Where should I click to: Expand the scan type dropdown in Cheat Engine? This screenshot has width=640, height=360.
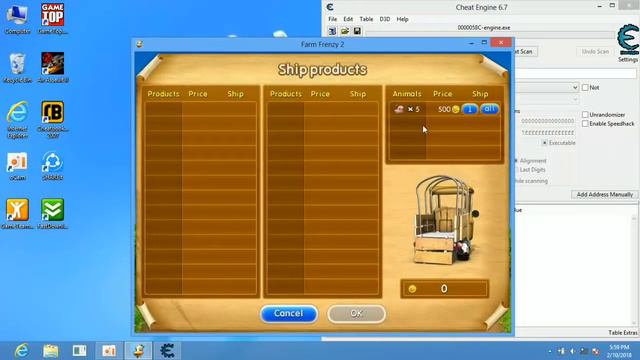575,87
